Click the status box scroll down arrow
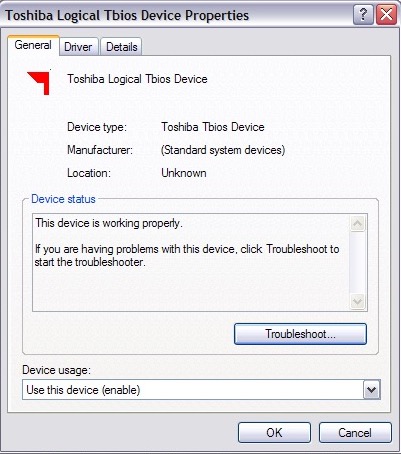Viewport: 401px width, 454px height. 358,302
